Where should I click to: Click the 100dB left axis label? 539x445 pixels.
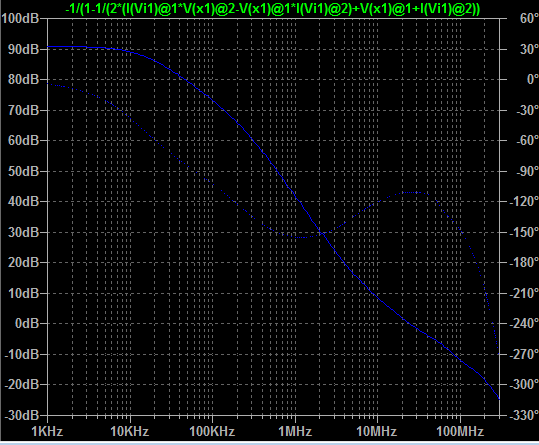click(20, 19)
